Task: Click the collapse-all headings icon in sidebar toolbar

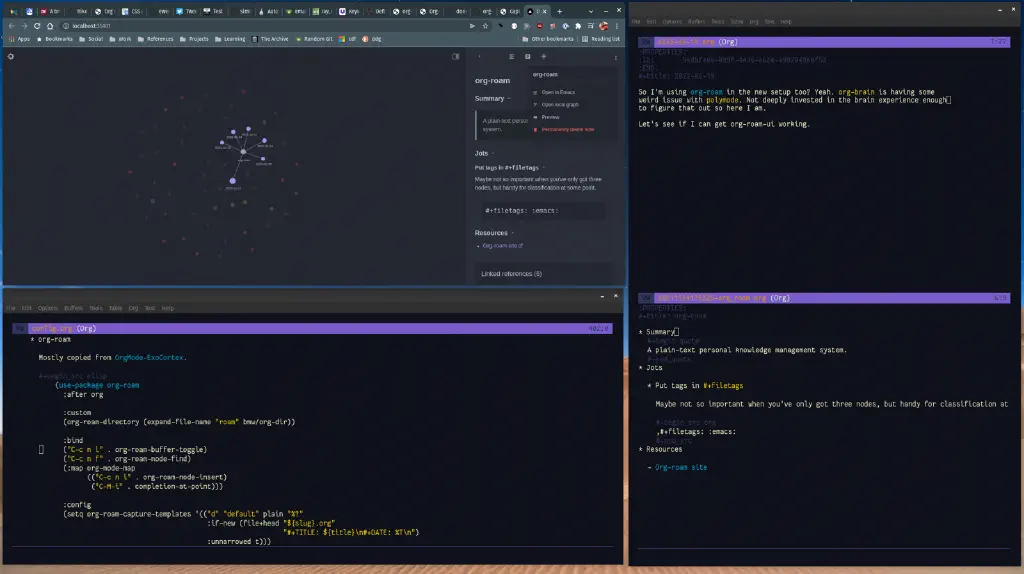Action: (x=543, y=57)
